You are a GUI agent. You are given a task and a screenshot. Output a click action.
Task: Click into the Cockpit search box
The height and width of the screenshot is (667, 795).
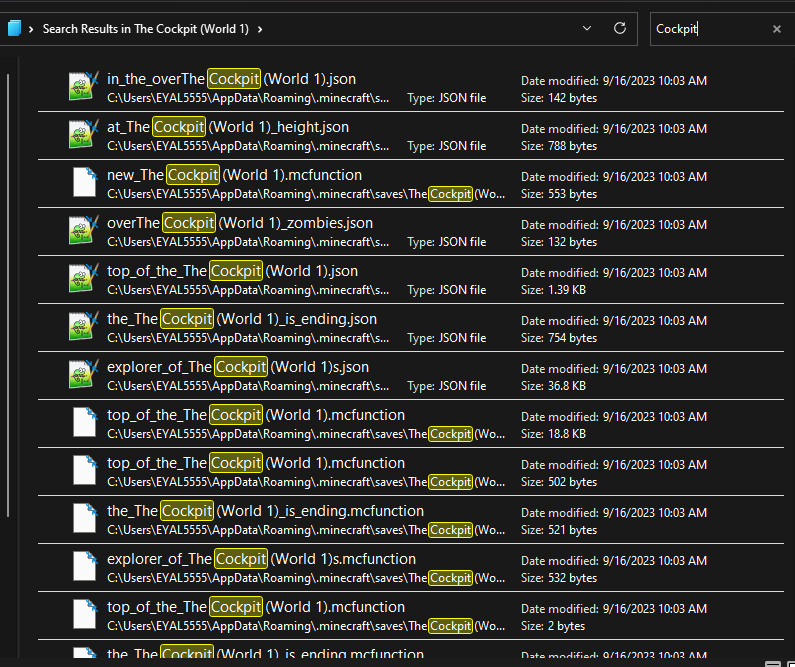point(710,29)
